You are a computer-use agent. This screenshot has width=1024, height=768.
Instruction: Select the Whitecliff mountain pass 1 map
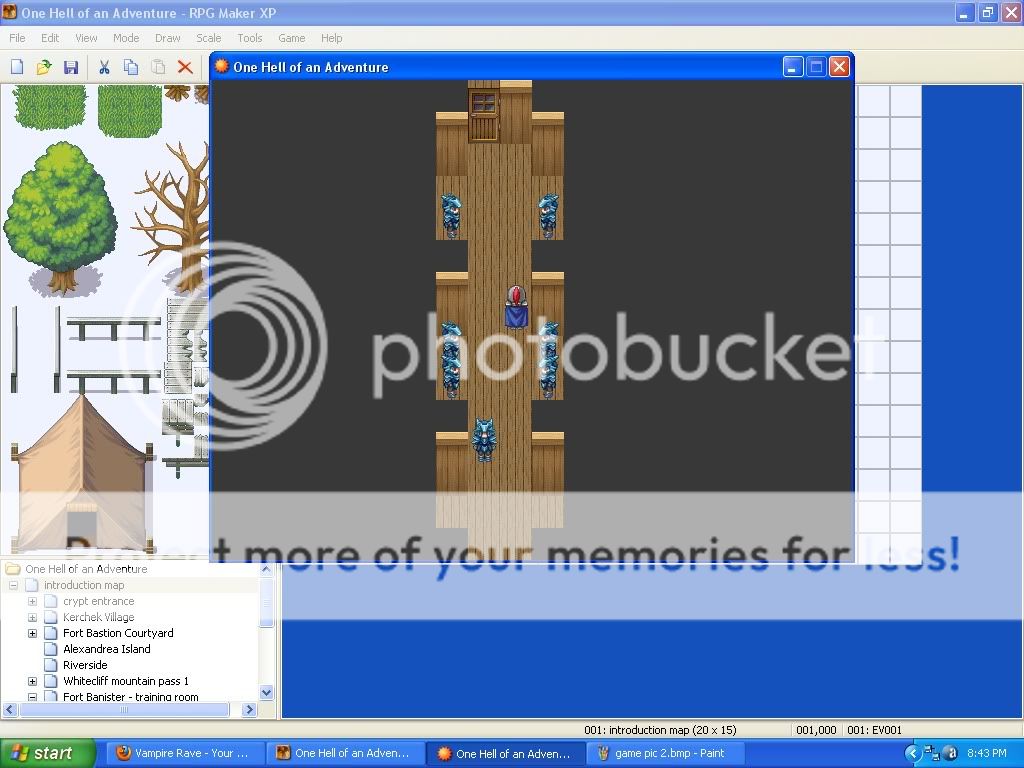coord(125,681)
